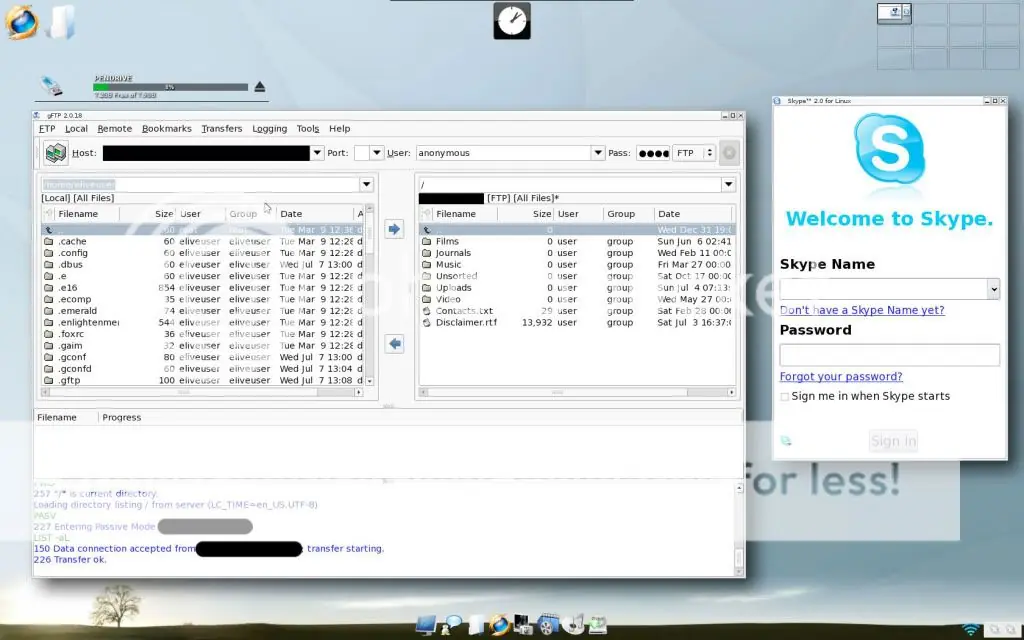Image resolution: width=1024 pixels, height=640 pixels.
Task: Open the film reel video icon in dock
Action: [549, 625]
